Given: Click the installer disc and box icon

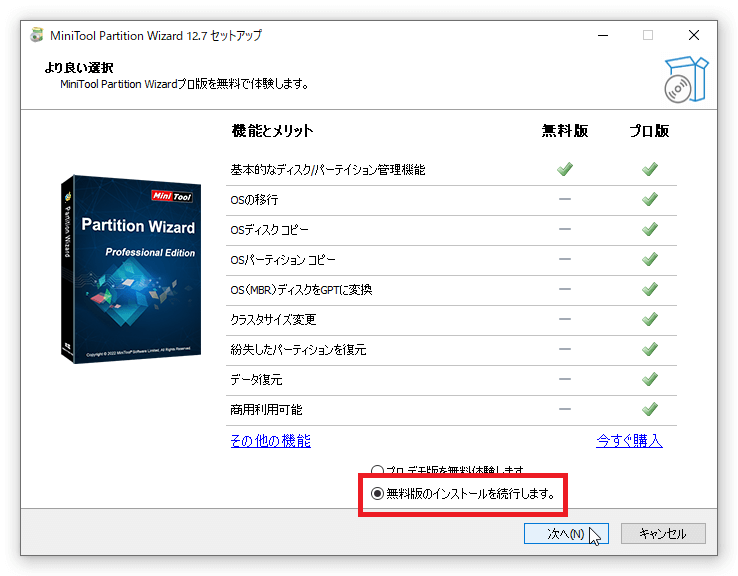Looking at the screenshot, I should click(x=686, y=79).
